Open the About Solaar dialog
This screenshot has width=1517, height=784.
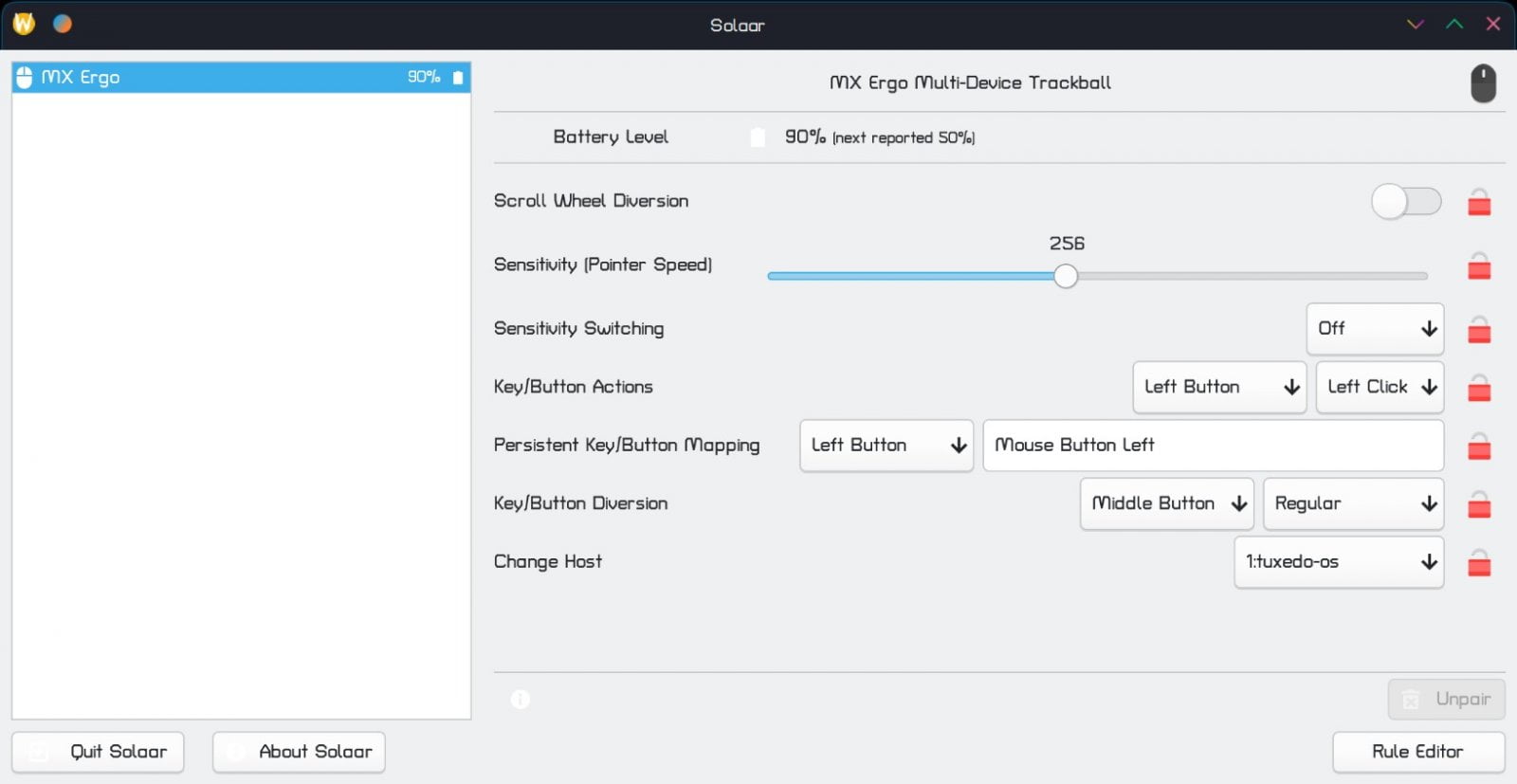point(299,752)
